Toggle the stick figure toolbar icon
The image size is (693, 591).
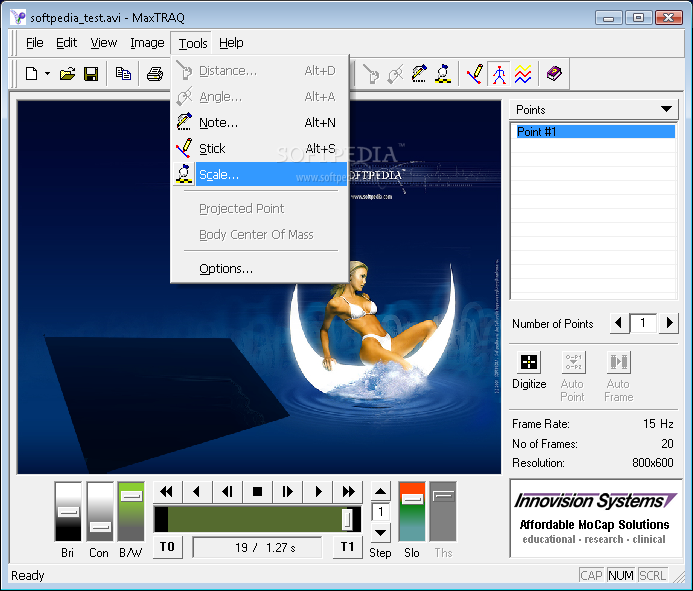pos(499,74)
